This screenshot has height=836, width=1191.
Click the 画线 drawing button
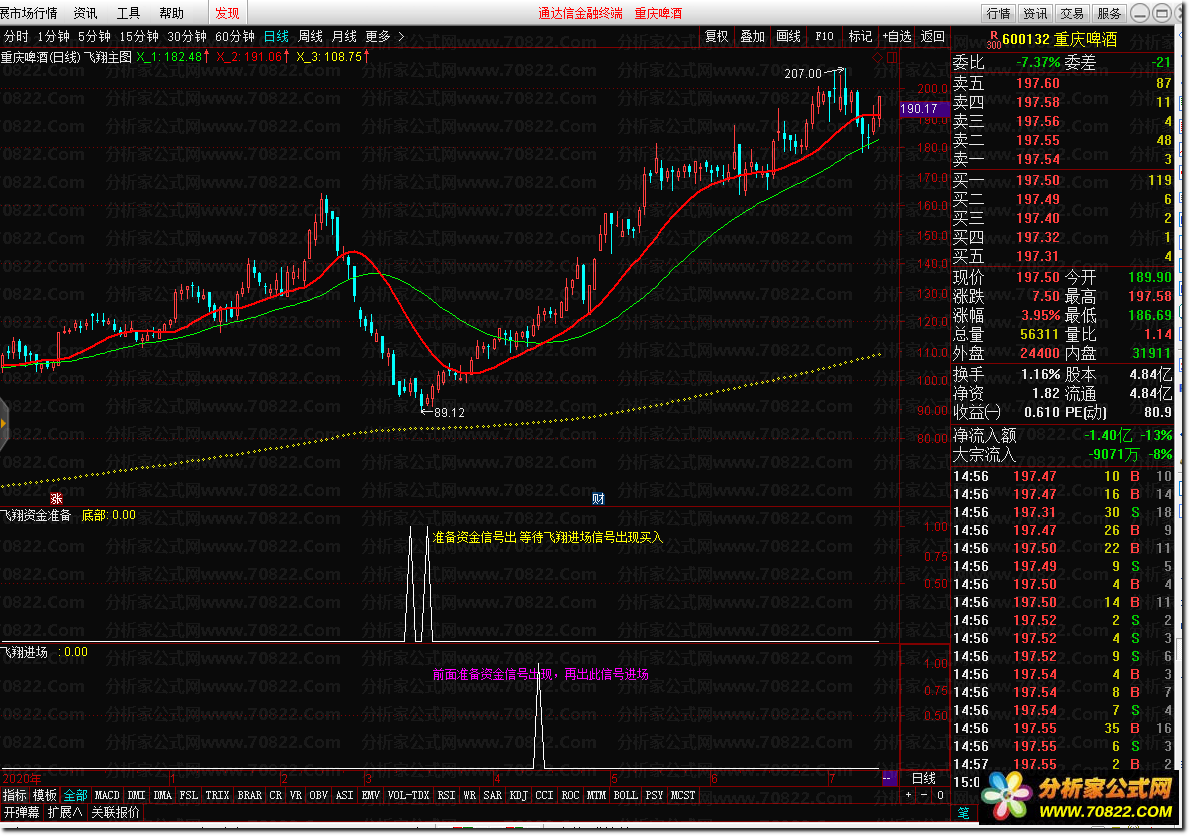[x=788, y=36]
